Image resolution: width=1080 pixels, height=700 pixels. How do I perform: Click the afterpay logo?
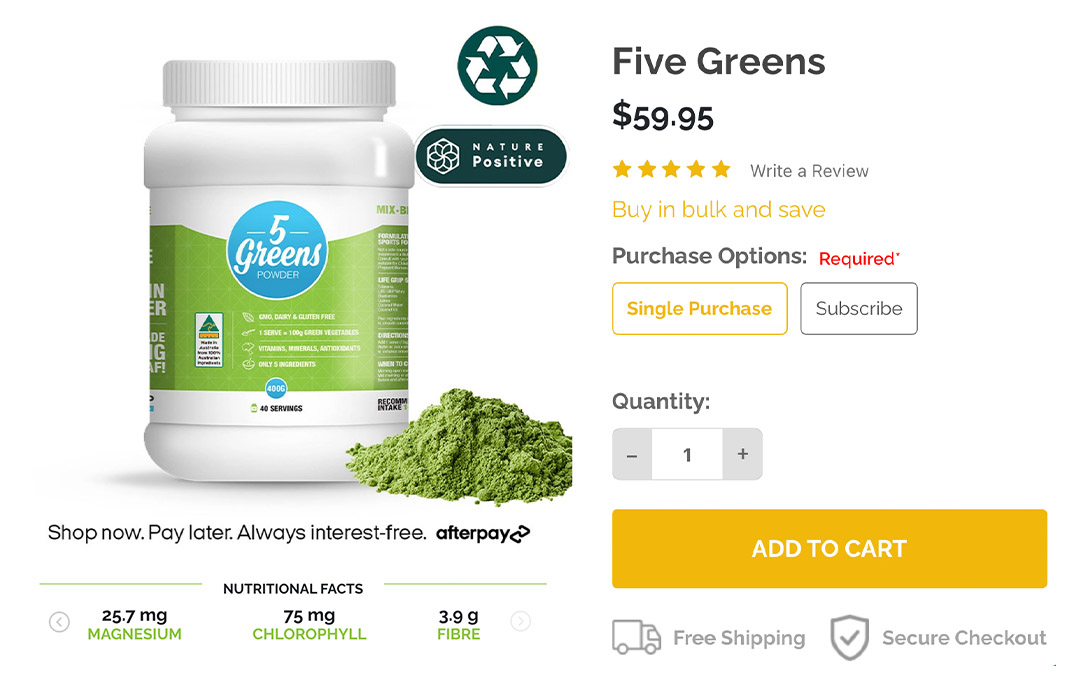pyautogui.click(x=483, y=533)
